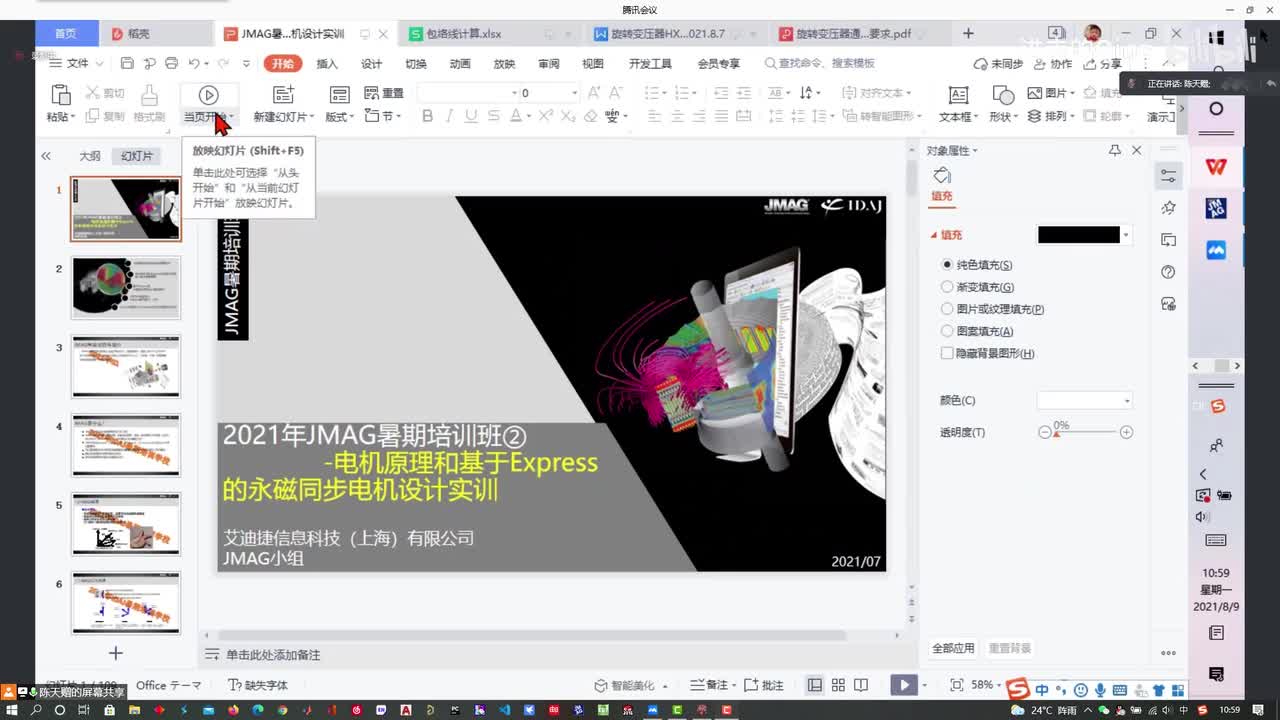Viewport: 1280px width, 720px height.
Task: Toggle Underline formatting in the ribbon
Action: (471, 116)
